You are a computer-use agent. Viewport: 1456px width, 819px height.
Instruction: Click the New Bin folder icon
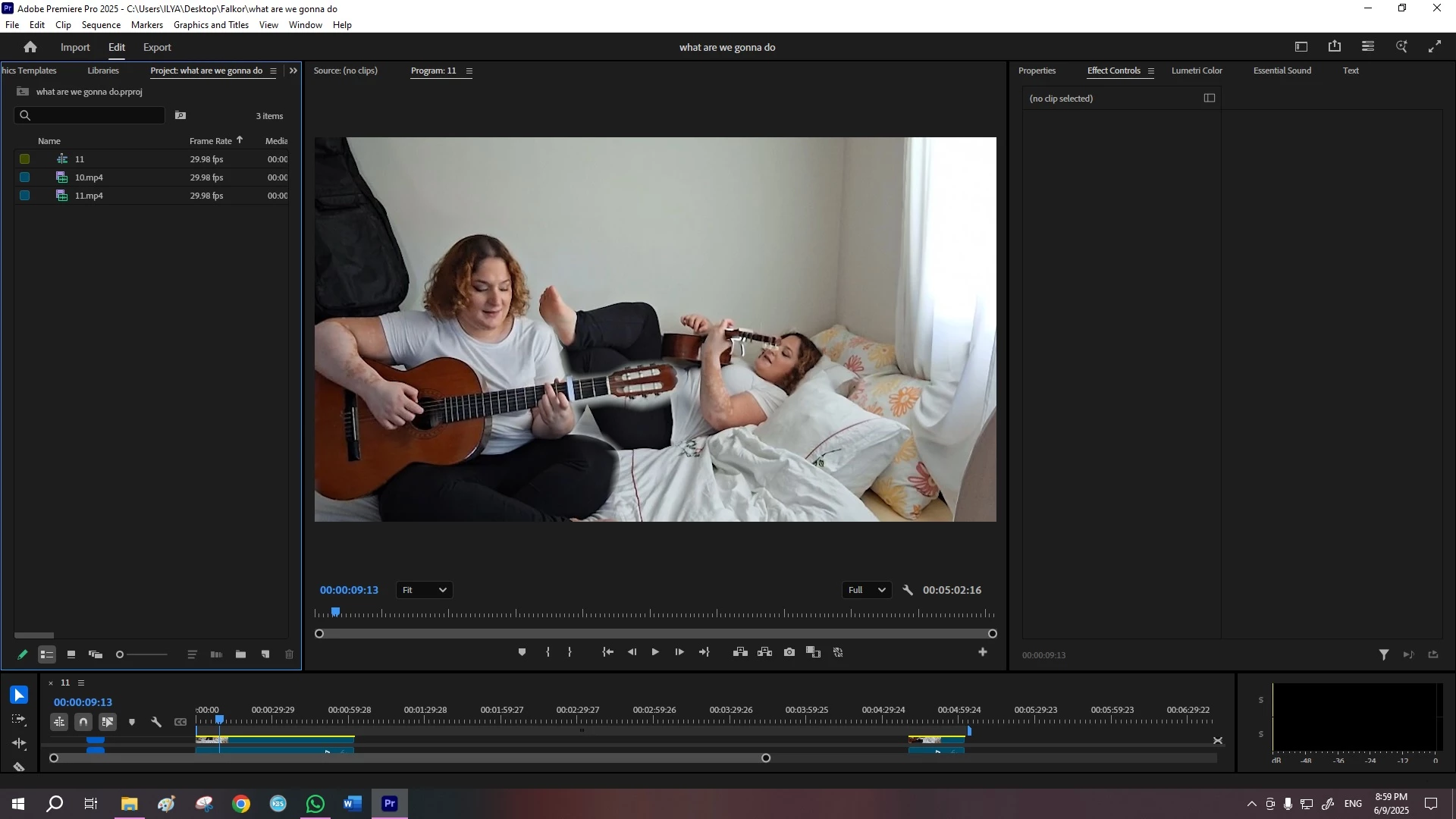(240, 654)
